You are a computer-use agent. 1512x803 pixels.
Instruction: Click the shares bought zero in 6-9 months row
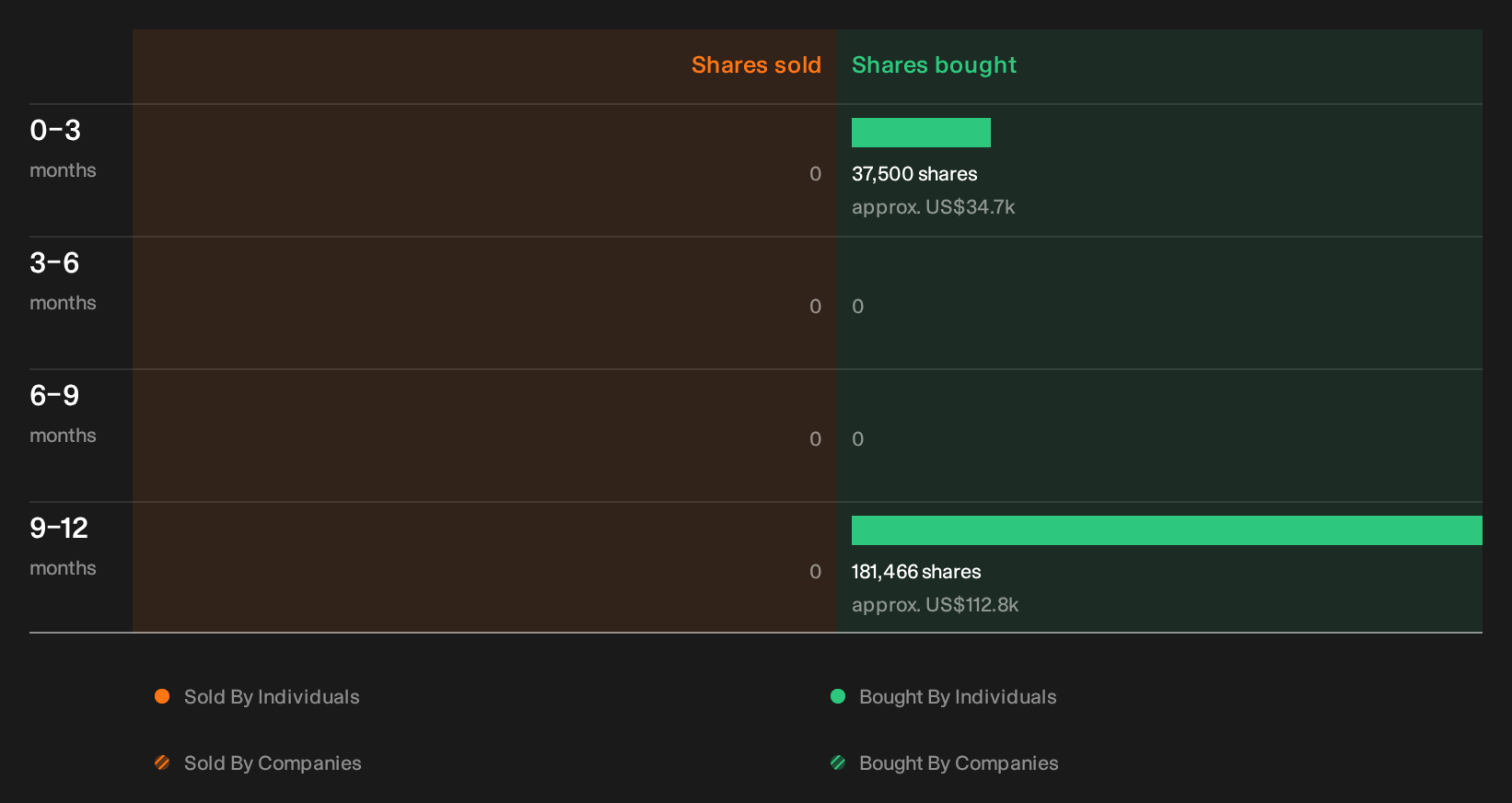857,439
